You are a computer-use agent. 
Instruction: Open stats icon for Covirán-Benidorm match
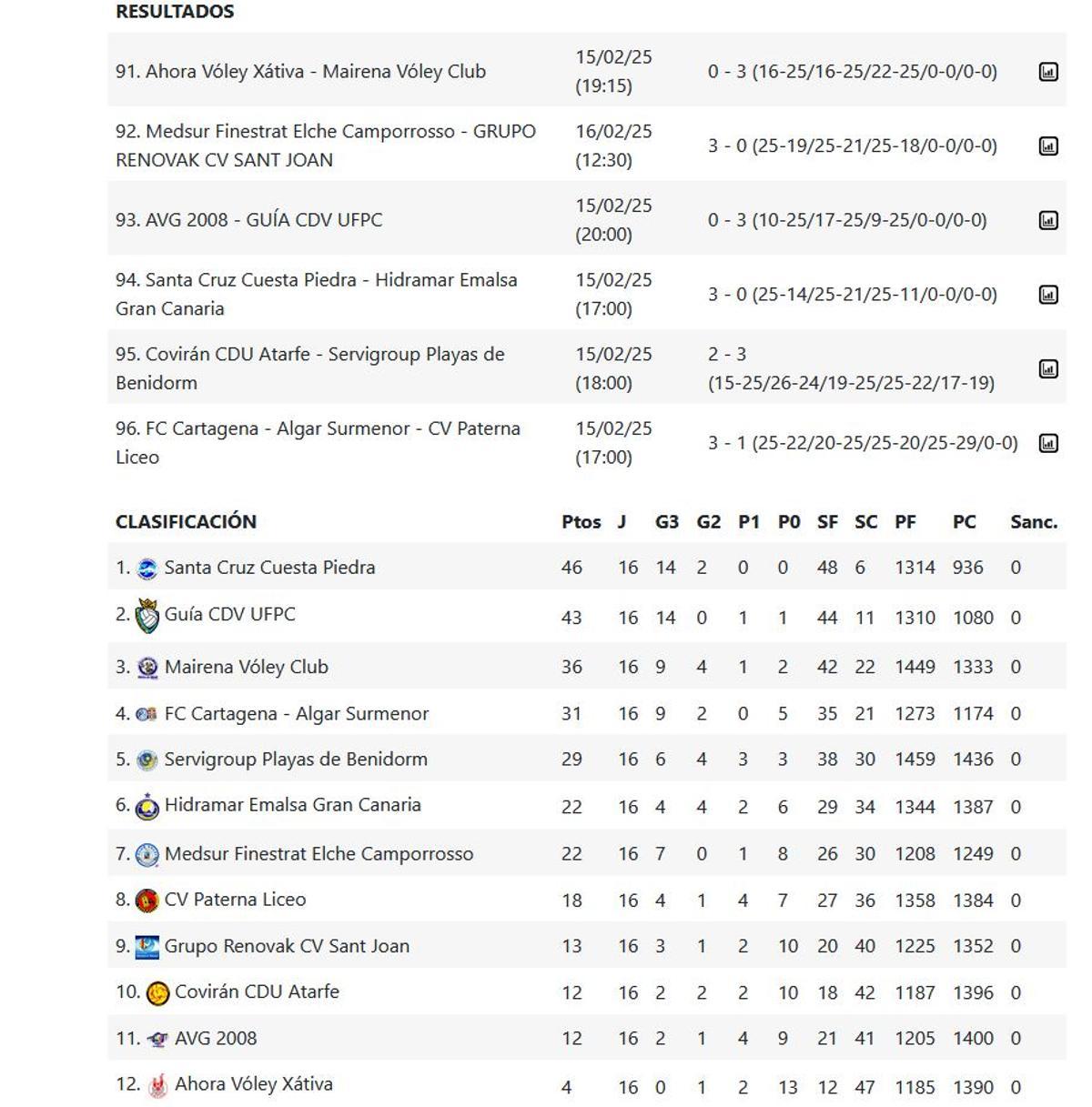pos(1048,369)
